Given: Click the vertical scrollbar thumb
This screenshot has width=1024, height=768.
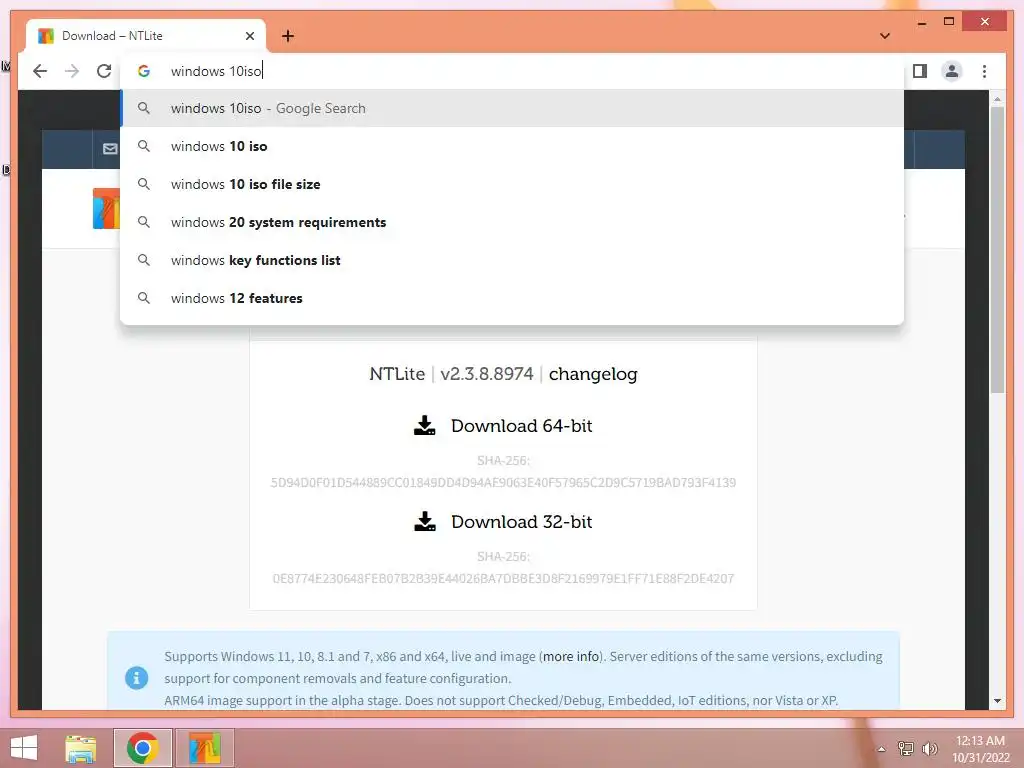Looking at the screenshot, I should (x=997, y=250).
